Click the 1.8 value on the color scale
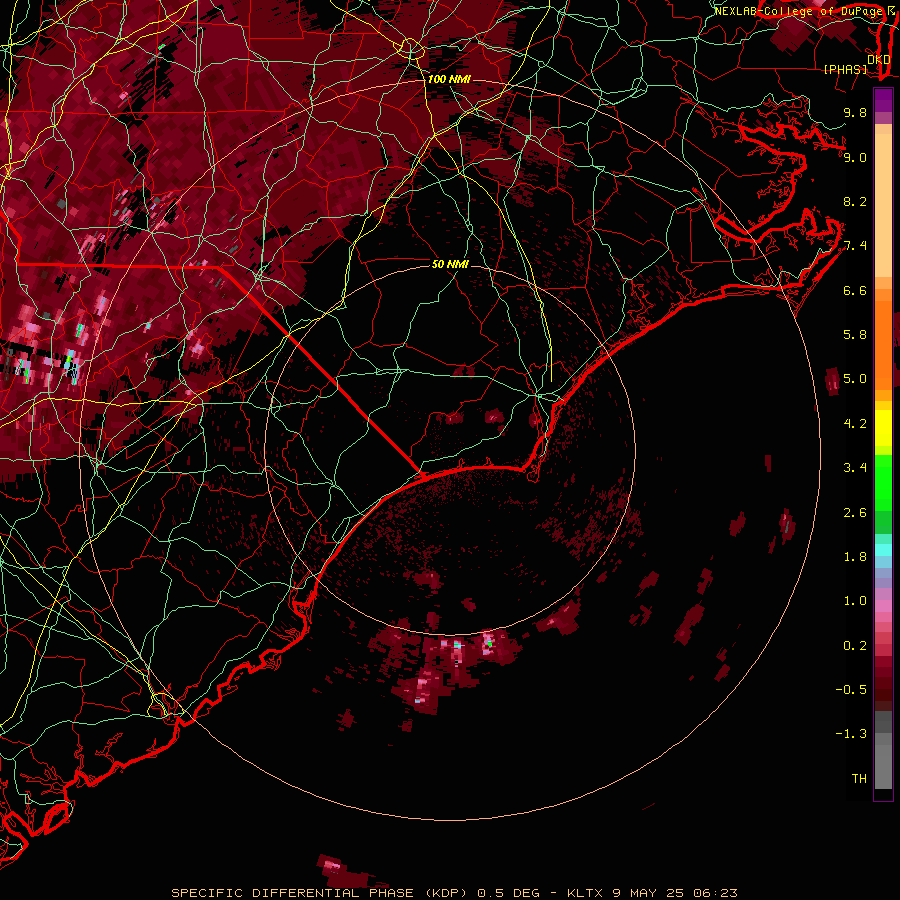Viewport: 900px width, 900px height. point(855,557)
